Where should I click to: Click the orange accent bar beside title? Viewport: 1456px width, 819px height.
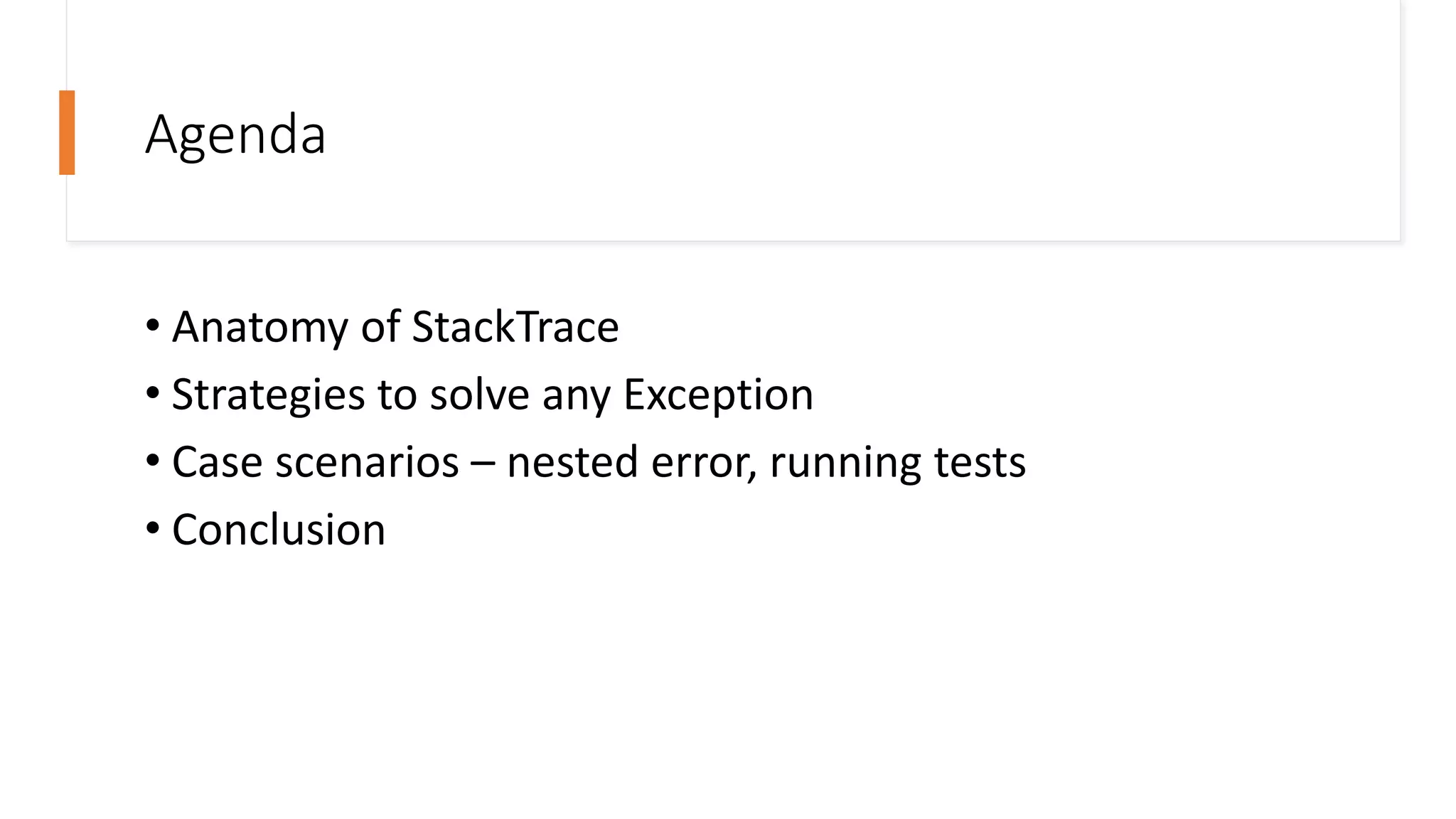(x=67, y=132)
